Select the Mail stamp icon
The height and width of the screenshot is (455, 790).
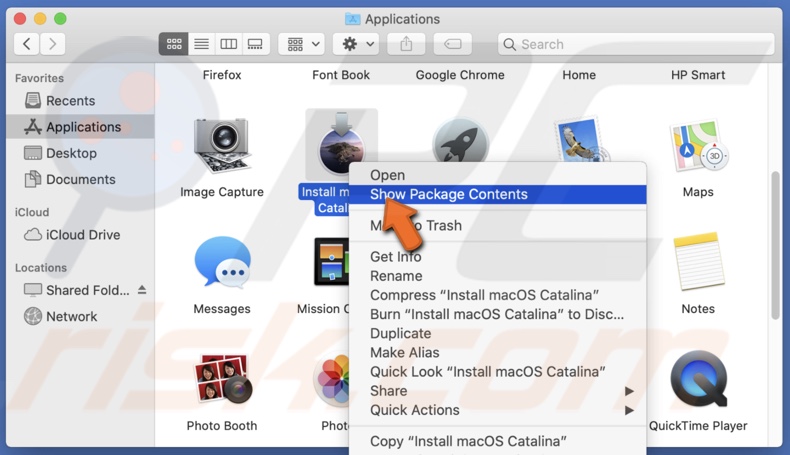coord(579,139)
